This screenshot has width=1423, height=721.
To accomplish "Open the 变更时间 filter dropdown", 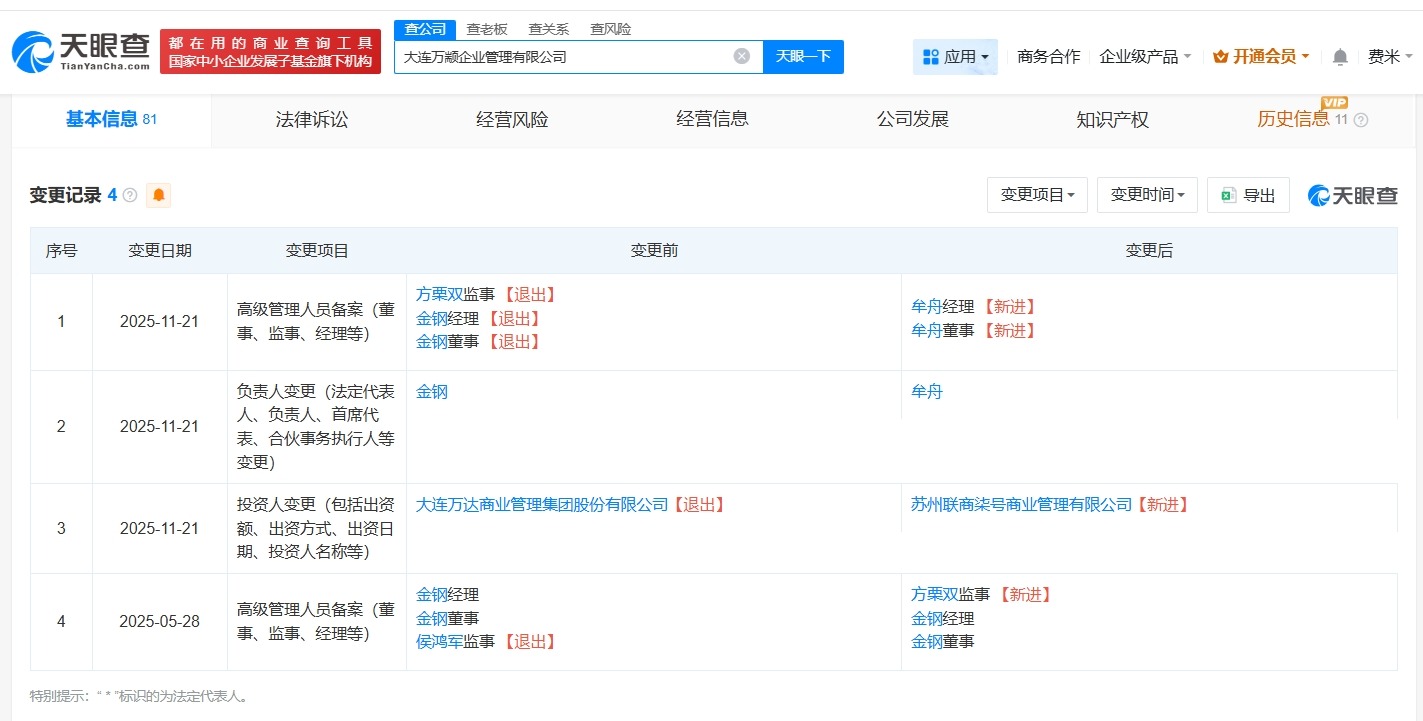I will coord(1147,195).
